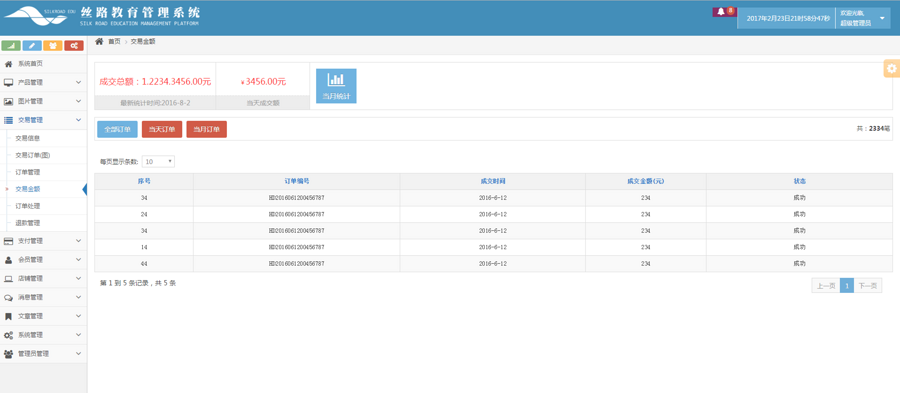This screenshot has width=900, height=393.
Task: Sort by 成交金额(元) column header
Action: tap(646, 181)
